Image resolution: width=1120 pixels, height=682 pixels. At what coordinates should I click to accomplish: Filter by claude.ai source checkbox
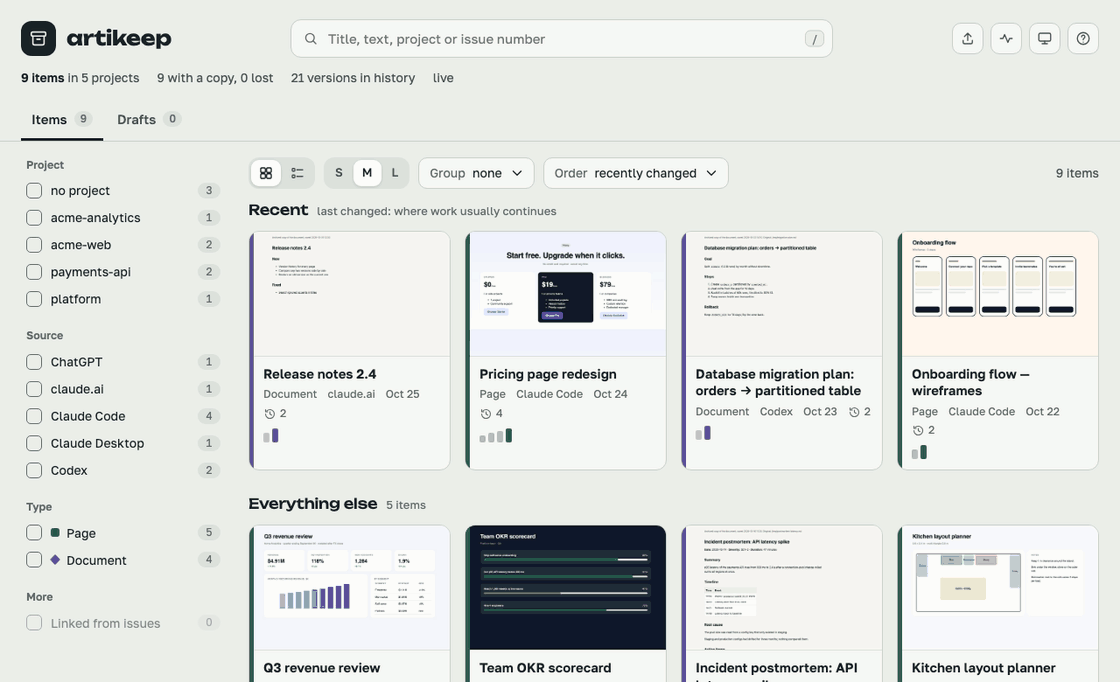coord(34,389)
